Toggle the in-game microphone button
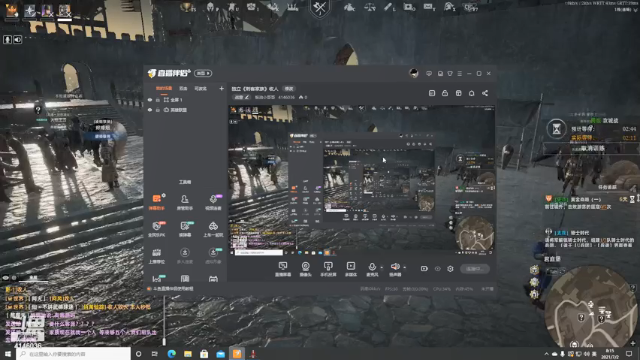Viewport: 640px width, 360px height. point(7,40)
